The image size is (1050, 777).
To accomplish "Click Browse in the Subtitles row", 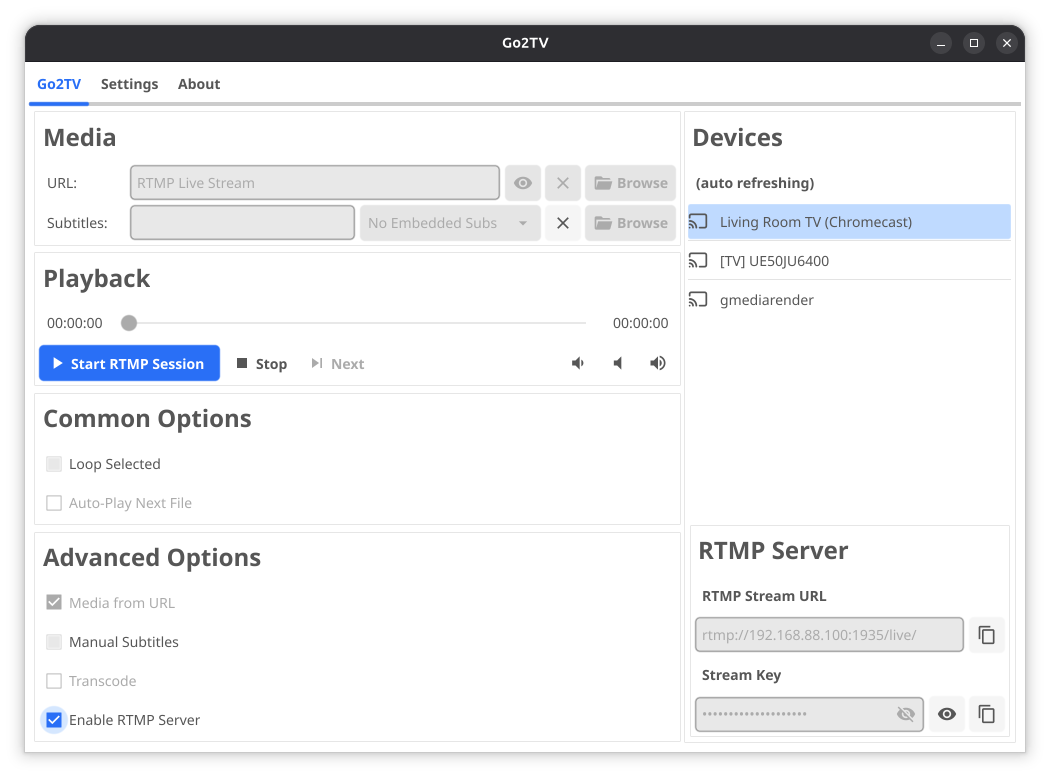I will 630,223.
